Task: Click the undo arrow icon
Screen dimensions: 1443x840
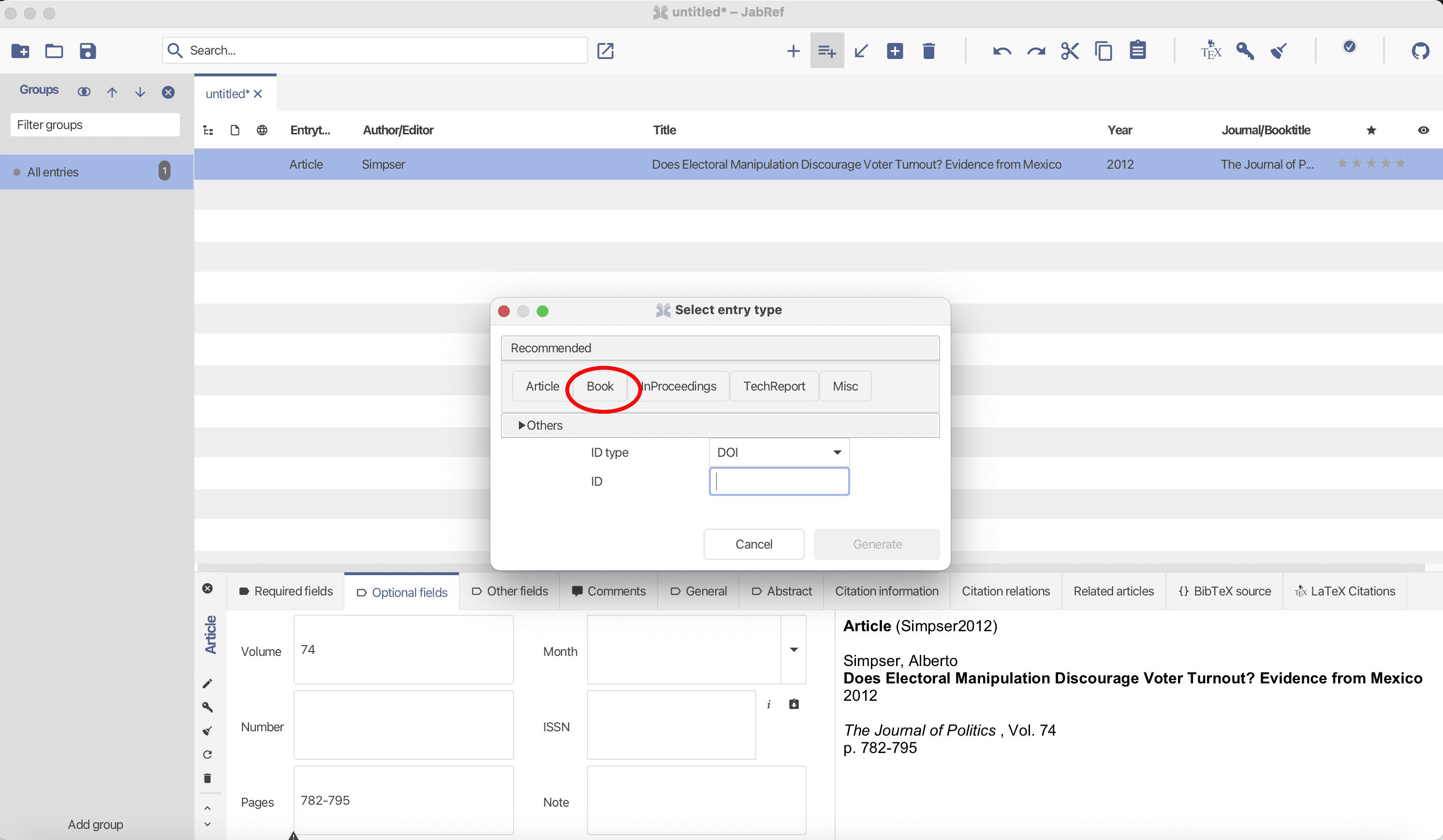Action: click(x=1001, y=51)
